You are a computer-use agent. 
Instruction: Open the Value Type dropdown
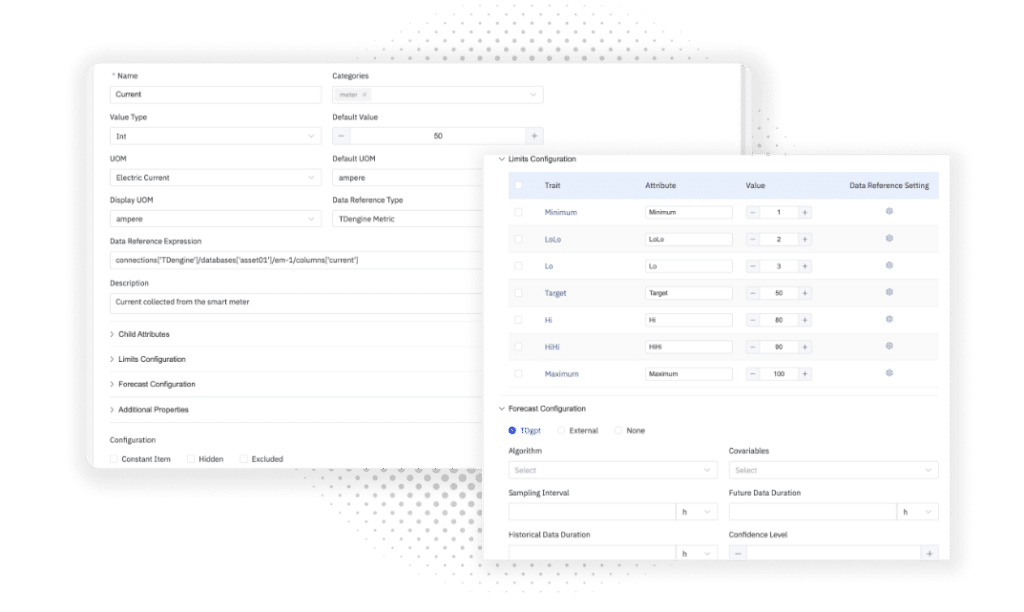(215, 136)
